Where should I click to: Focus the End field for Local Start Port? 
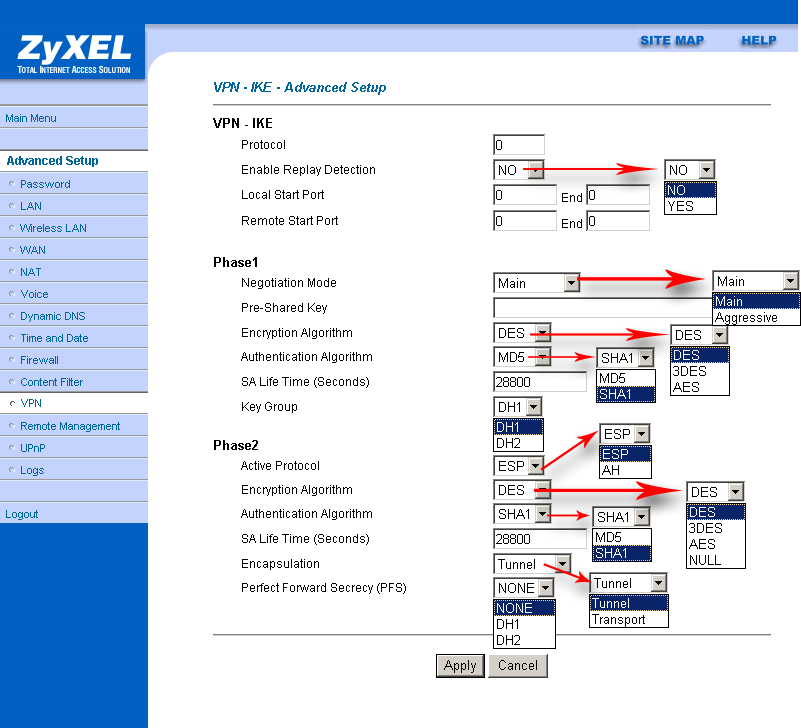click(x=618, y=195)
